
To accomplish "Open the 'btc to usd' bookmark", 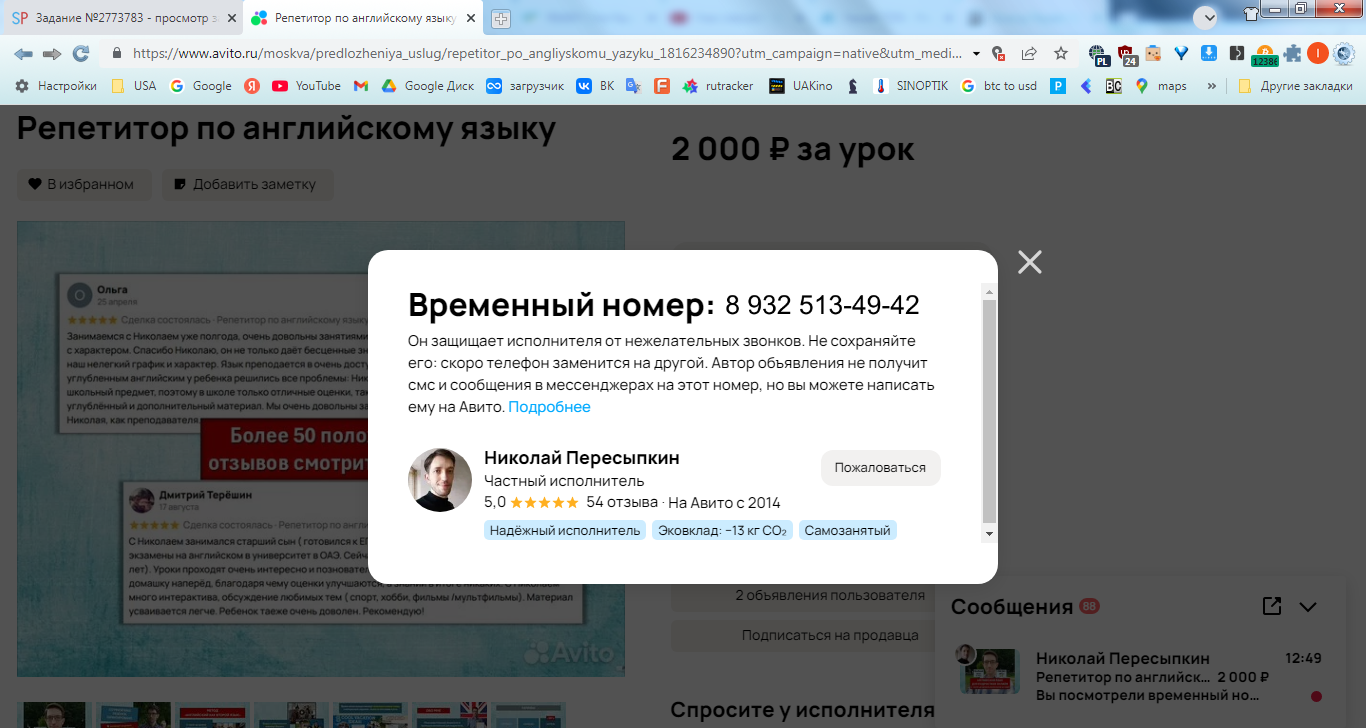I will (x=999, y=86).
